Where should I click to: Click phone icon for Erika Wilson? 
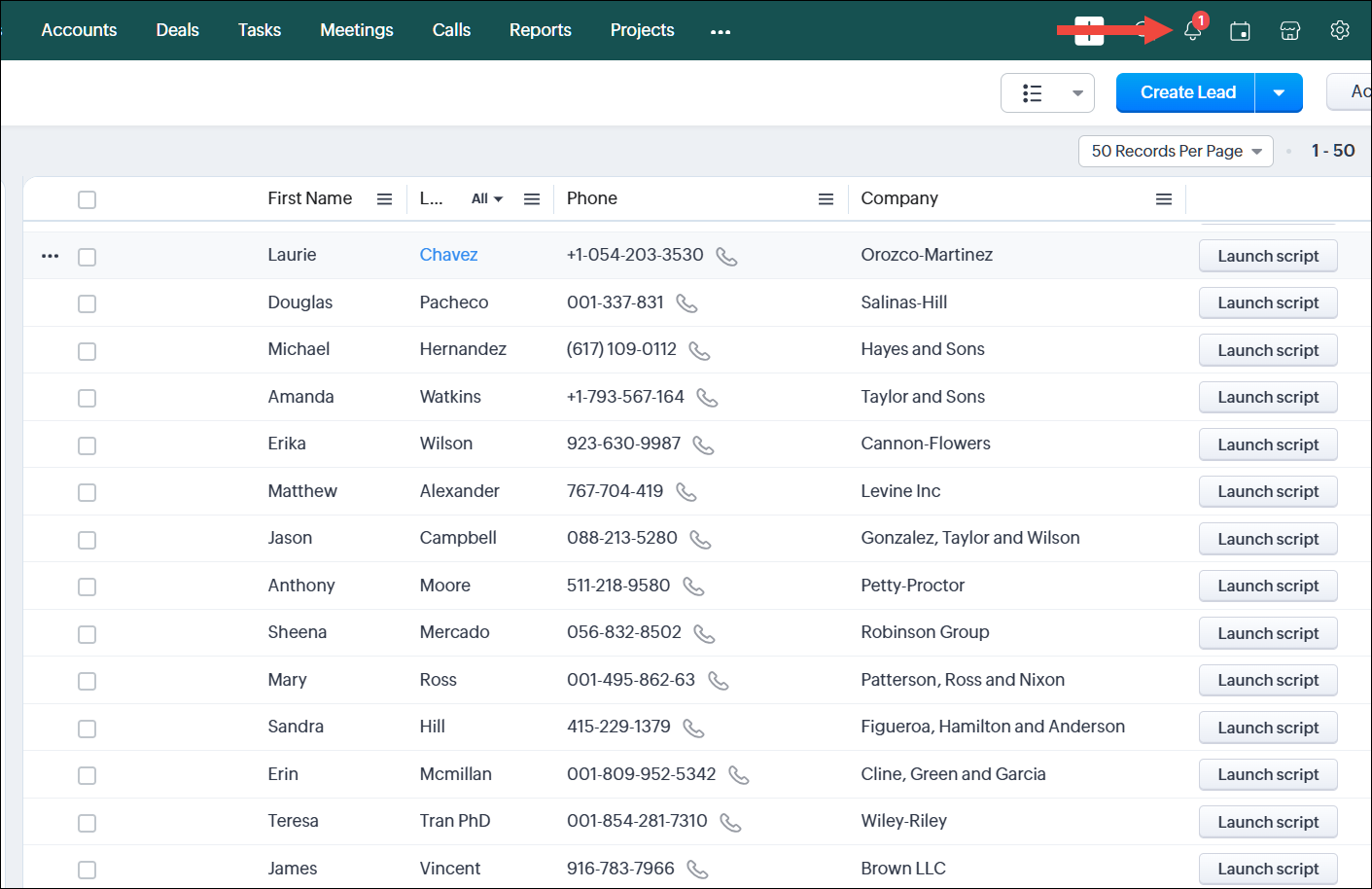click(x=703, y=444)
